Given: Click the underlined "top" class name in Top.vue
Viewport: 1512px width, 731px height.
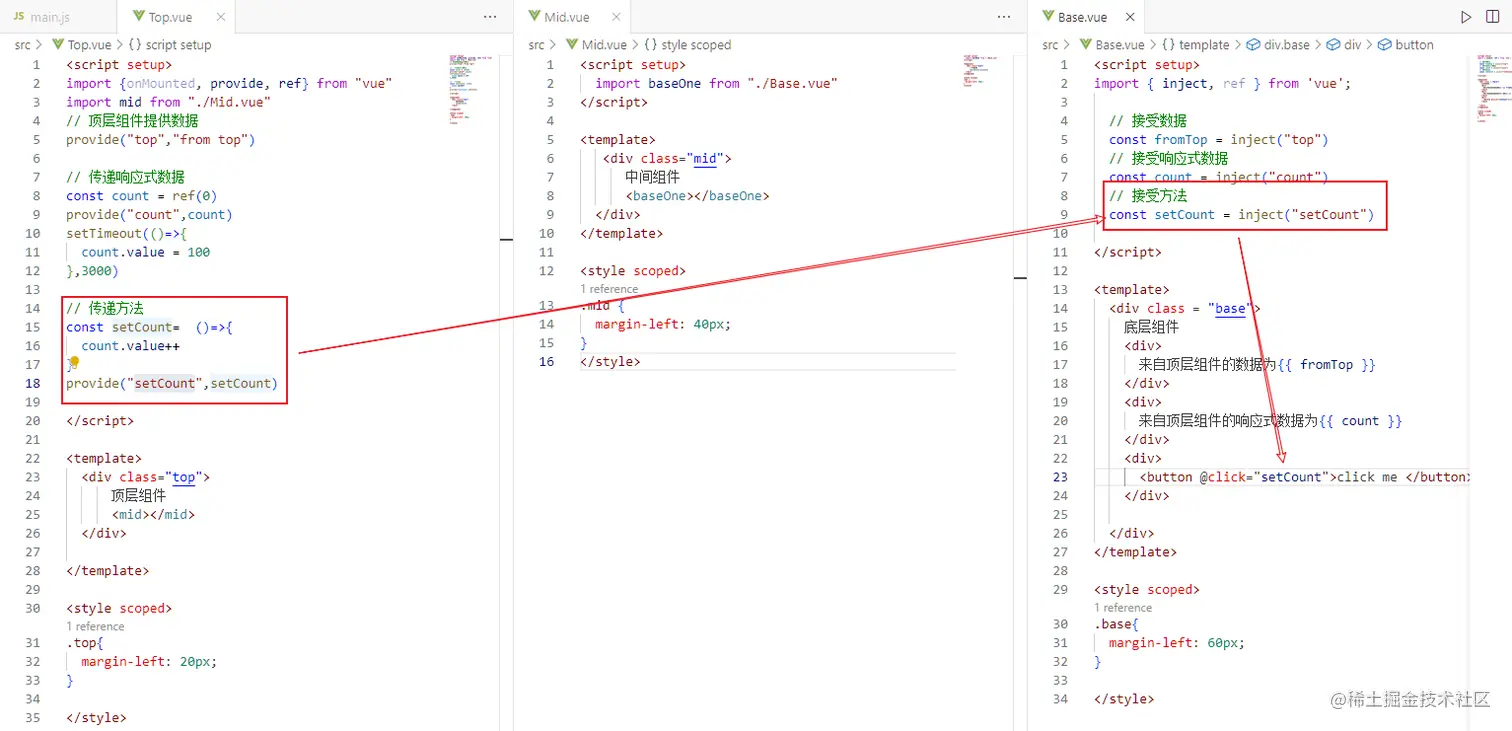Looking at the screenshot, I should pos(184,477).
